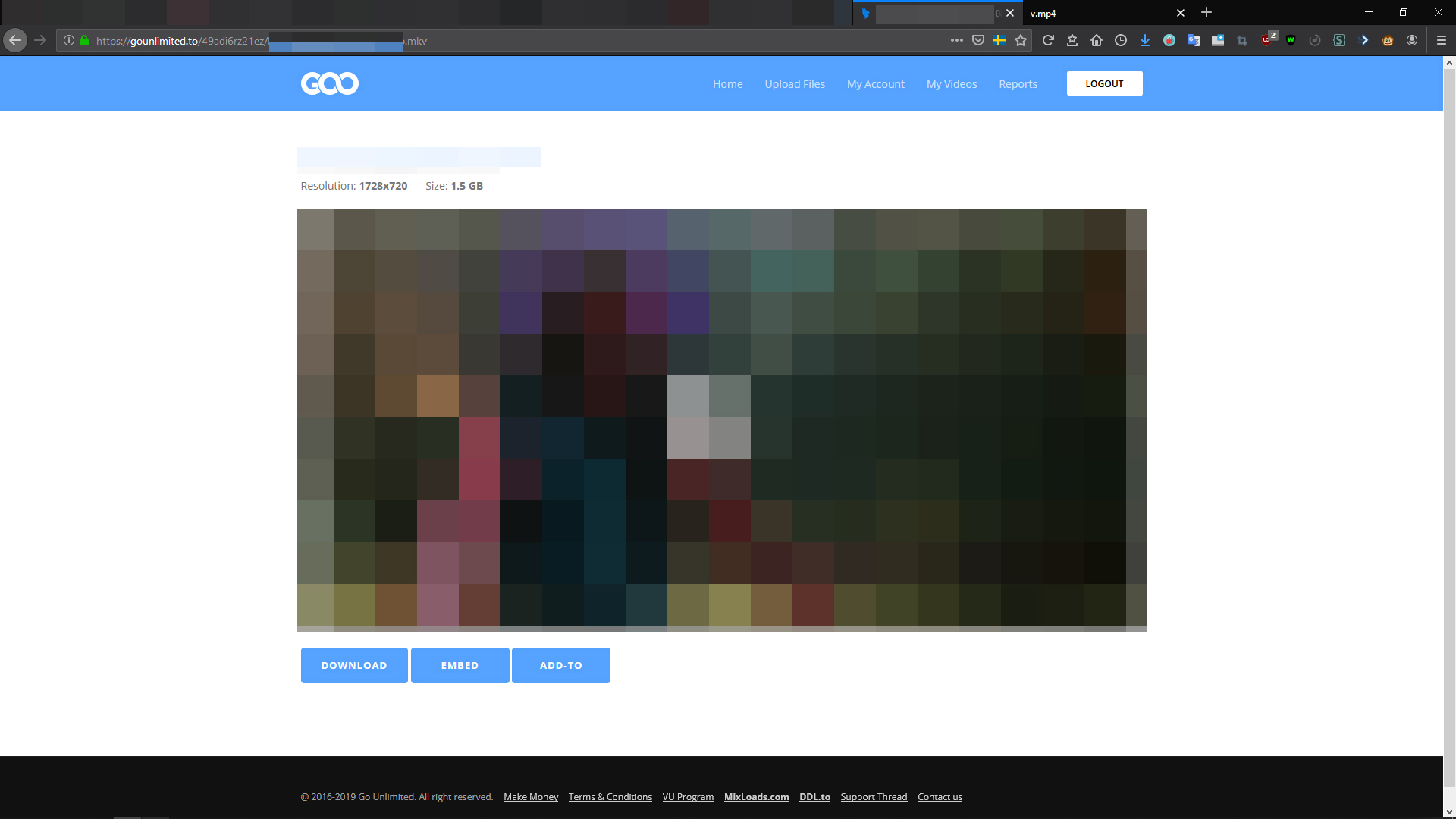Image resolution: width=1456 pixels, height=819 pixels.
Task: Open the Firefox home page icon
Action: [x=1097, y=41]
